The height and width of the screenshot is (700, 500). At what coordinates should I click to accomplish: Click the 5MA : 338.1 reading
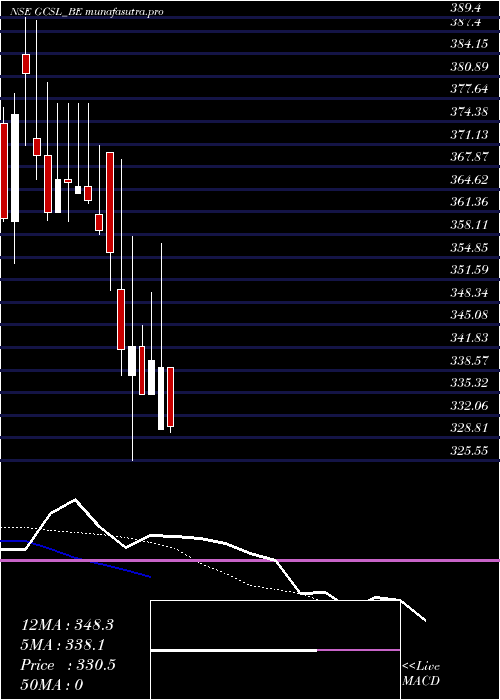tap(62, 645)
